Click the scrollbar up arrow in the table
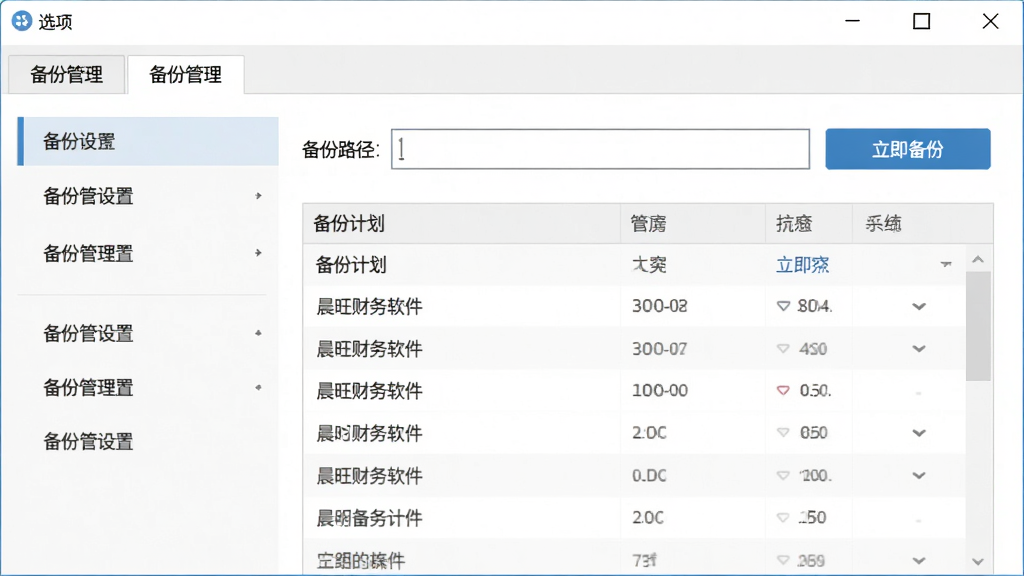 point(978,259)
